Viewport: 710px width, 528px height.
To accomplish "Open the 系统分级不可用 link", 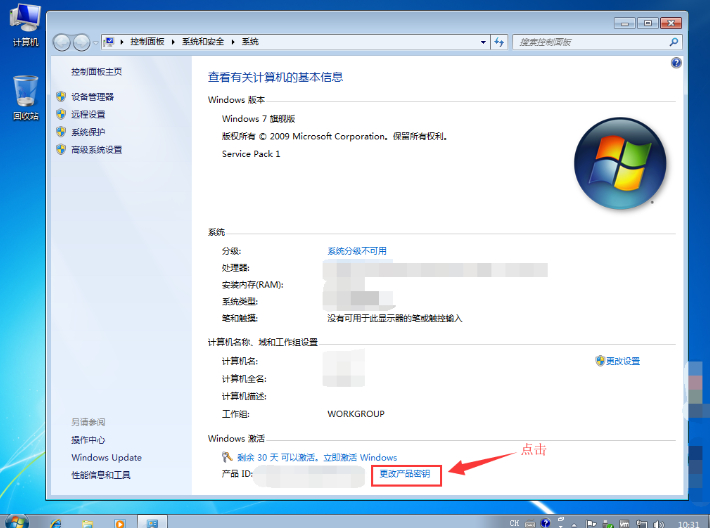I will (x=357, y=251).
